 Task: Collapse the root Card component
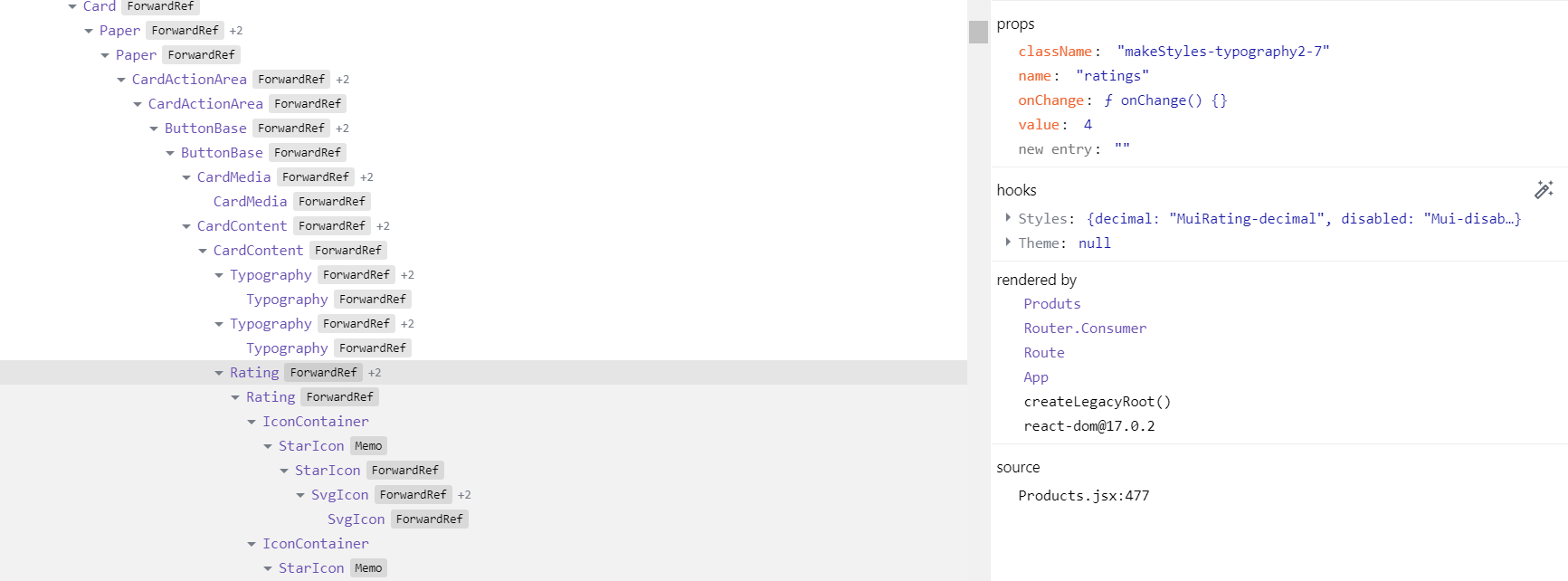(73, 6)
